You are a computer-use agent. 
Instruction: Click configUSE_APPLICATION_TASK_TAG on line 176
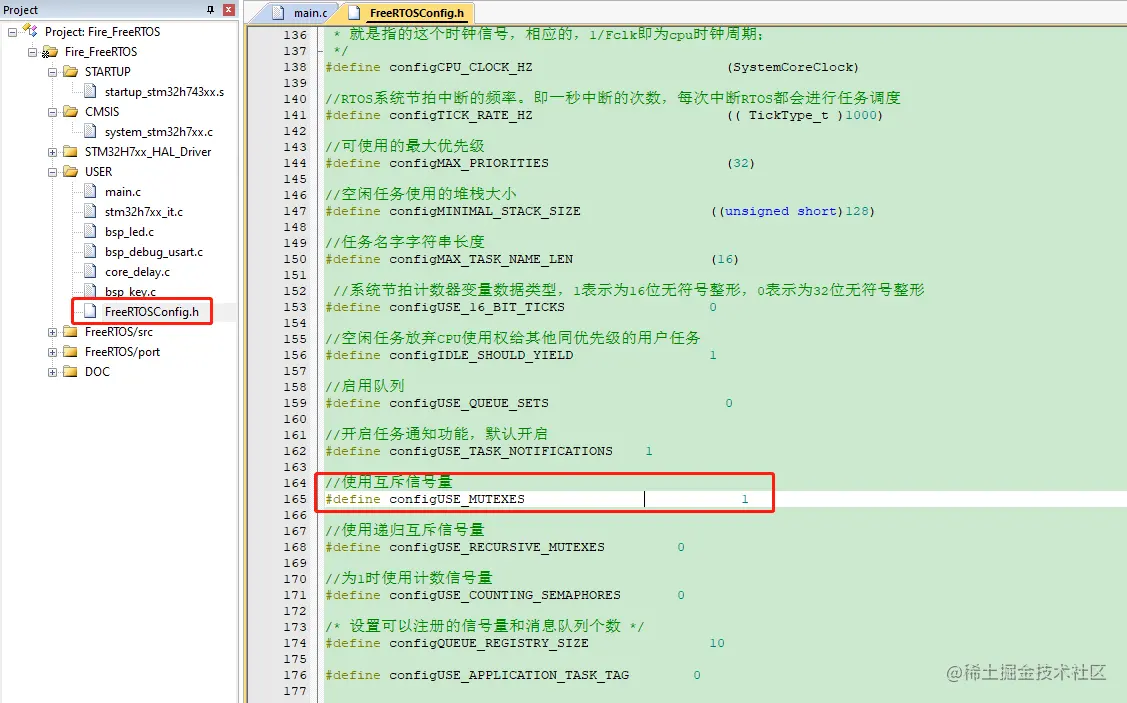click(509, 675)
